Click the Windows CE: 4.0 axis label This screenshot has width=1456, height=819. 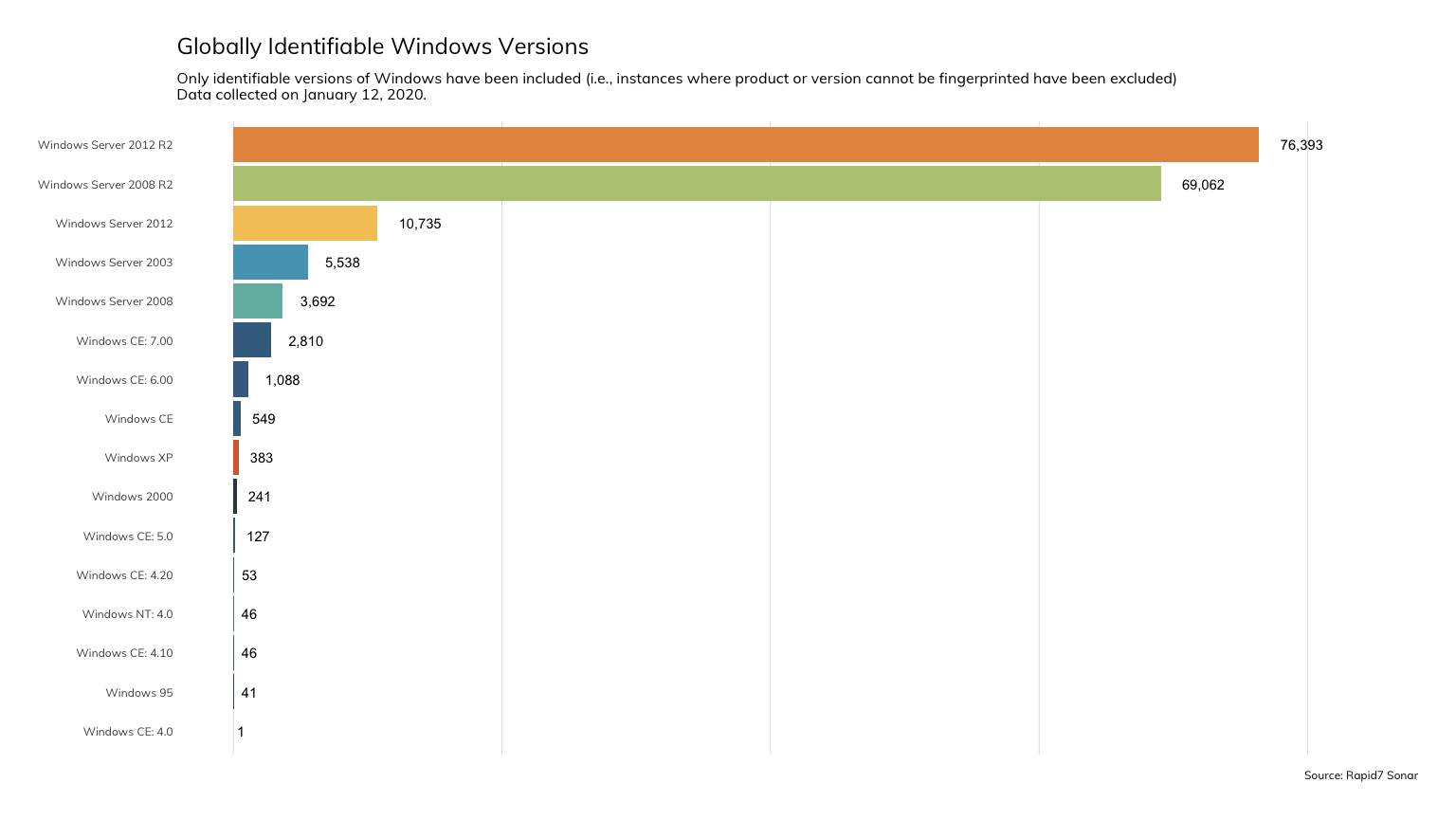click(127, 732)
